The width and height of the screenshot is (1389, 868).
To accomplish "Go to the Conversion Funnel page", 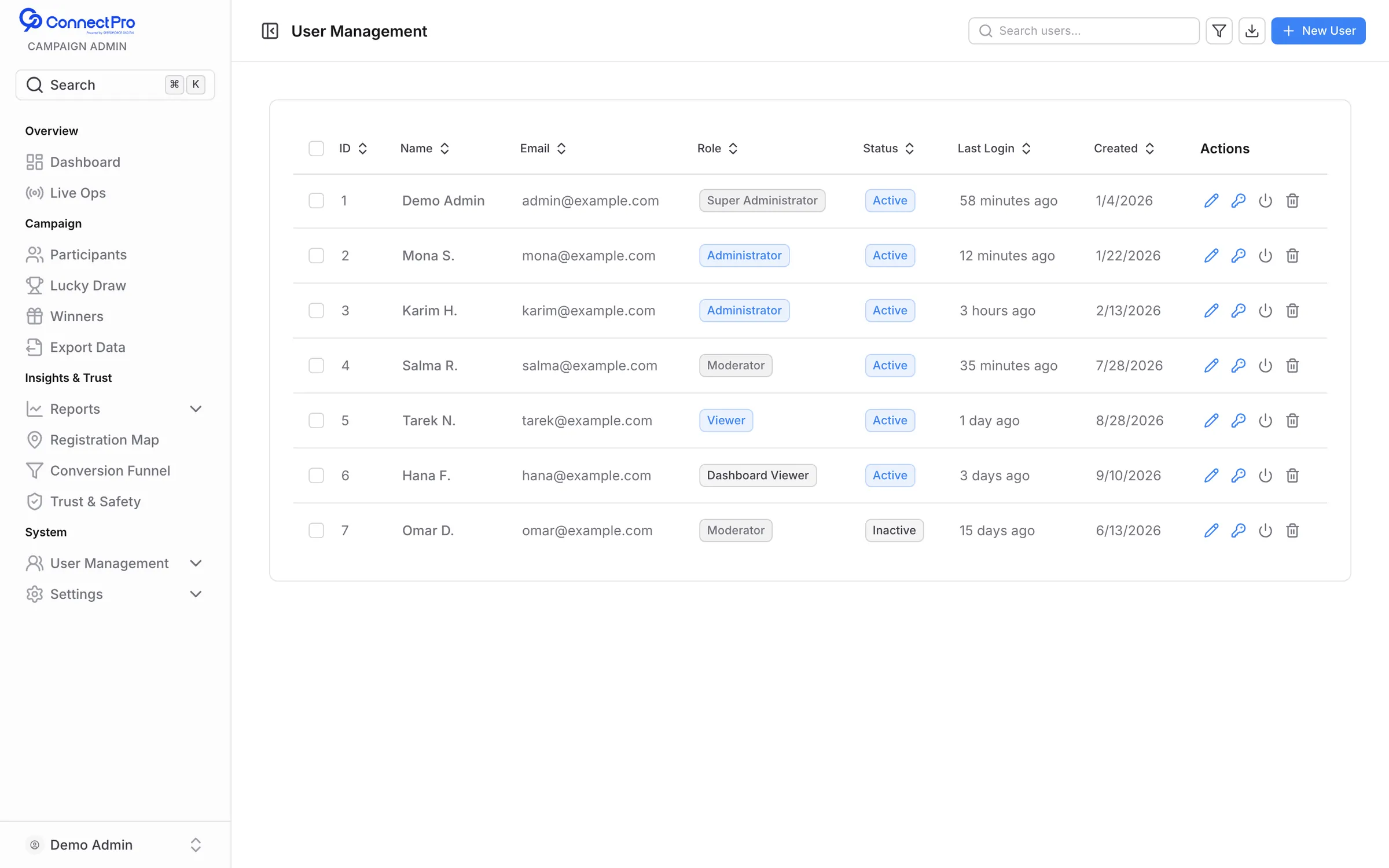I will pos(115,471).
